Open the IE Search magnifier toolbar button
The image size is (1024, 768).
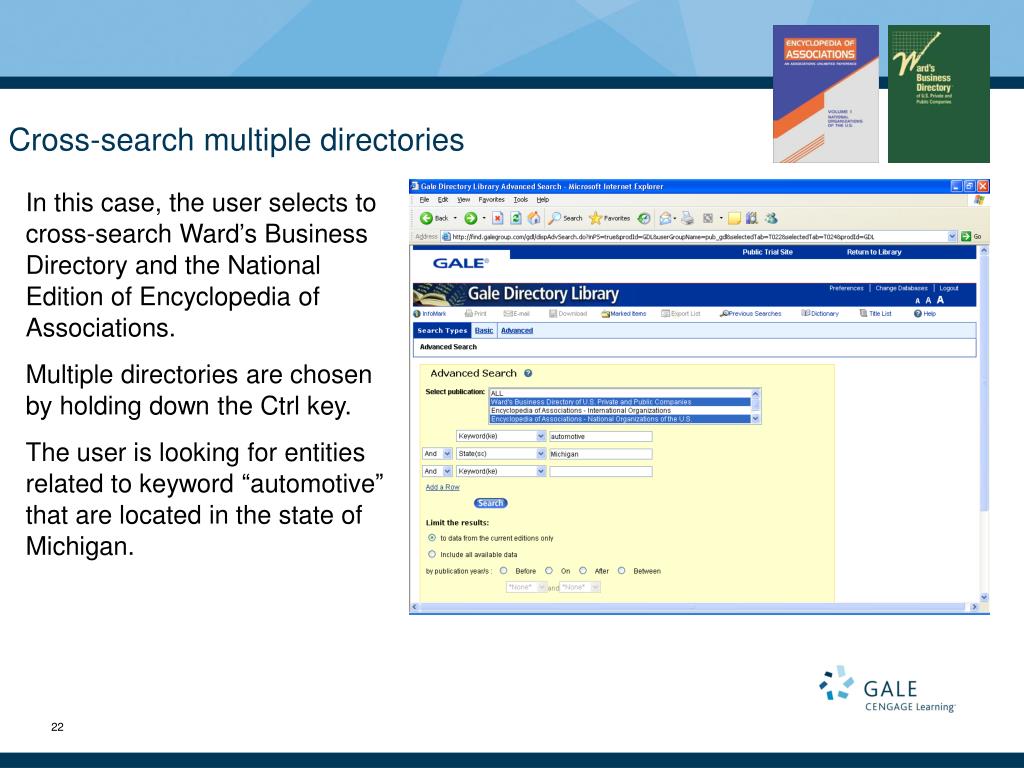(565, 218)
